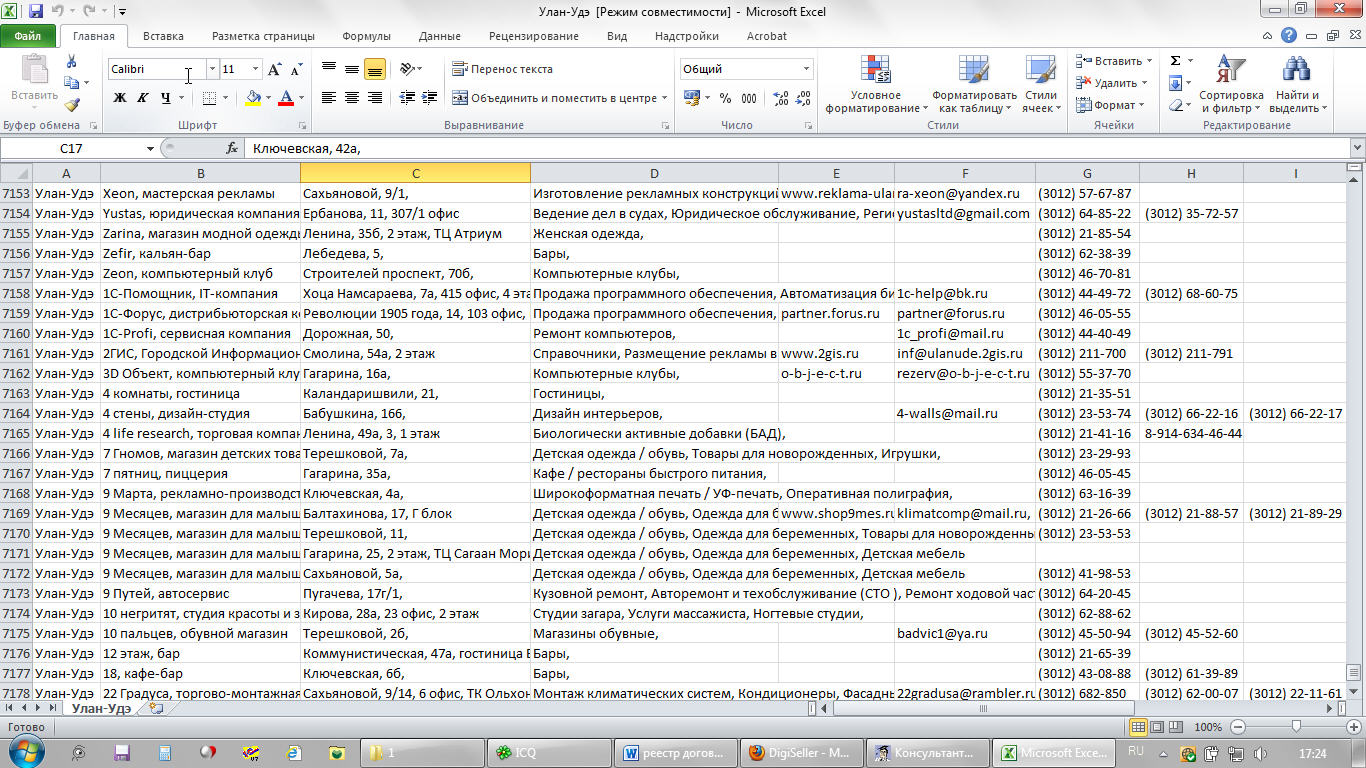This screenshot has width=1366, height=768.
Task: Click the fx insert function icon
Action: [x=232, y=148]
